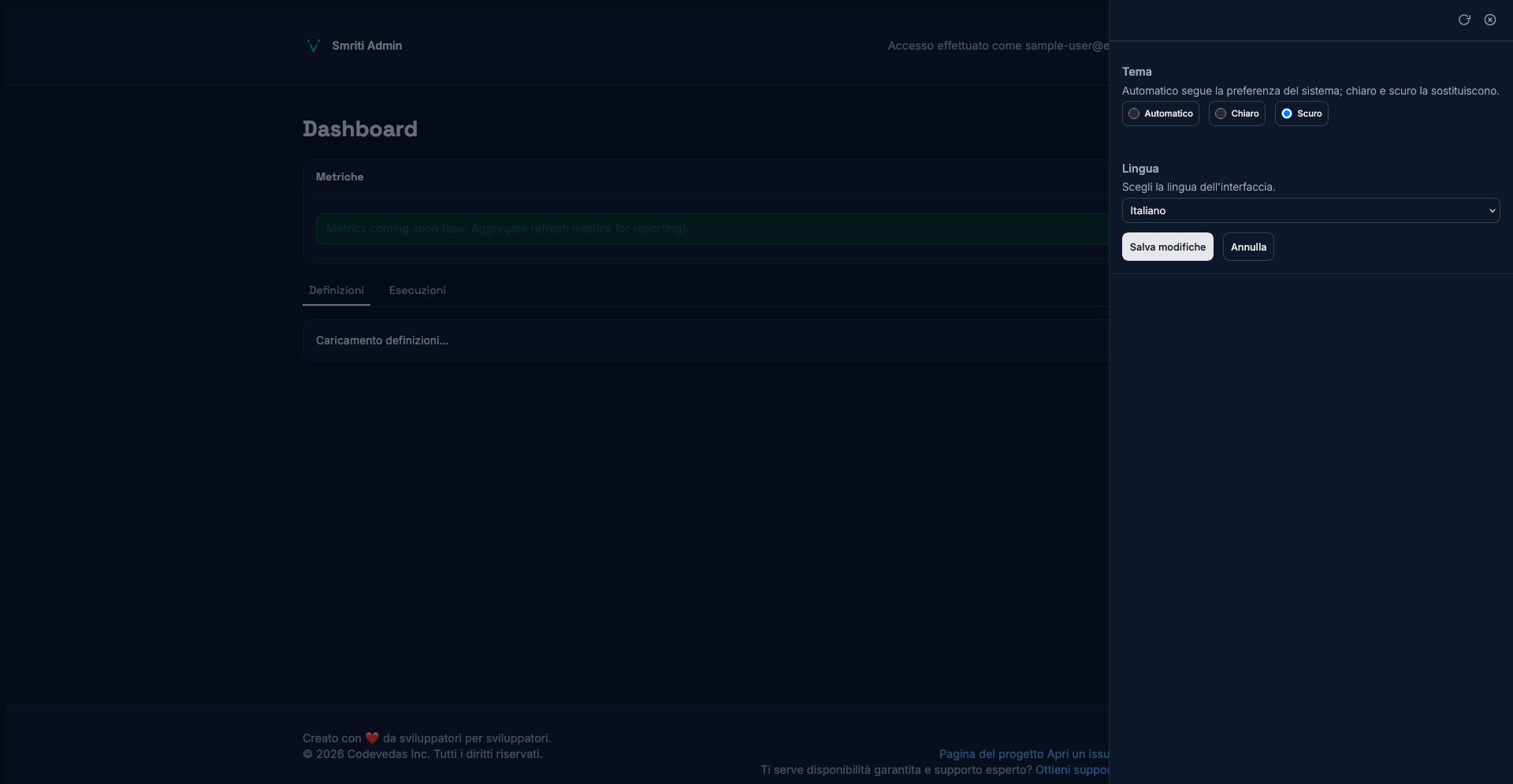Image resolution: width=1513 pixels, height=784 pixels.
Task: Click the Smriti Admin title text
Action: (366, 46)
